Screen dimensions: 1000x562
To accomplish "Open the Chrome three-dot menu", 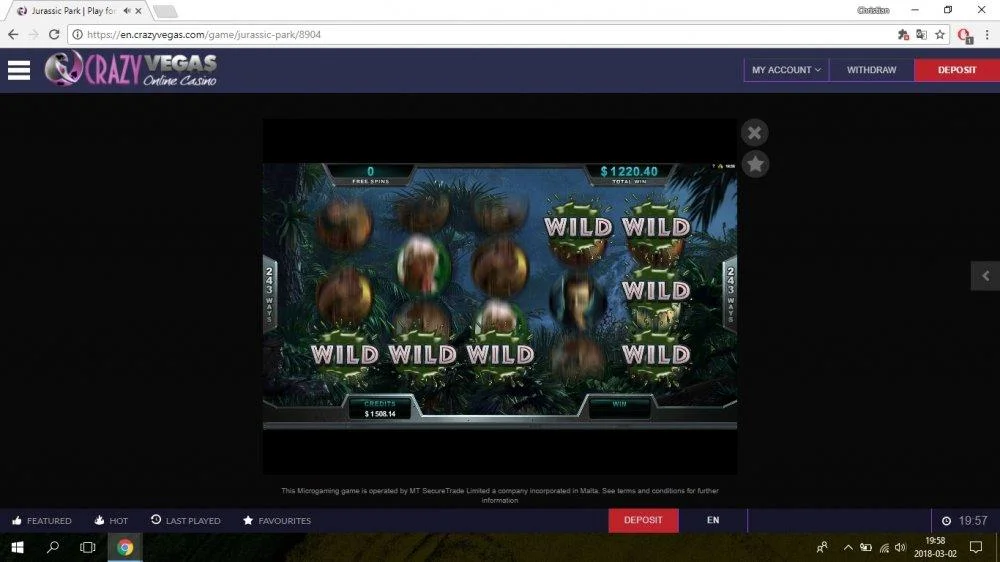I will [987, 34].
